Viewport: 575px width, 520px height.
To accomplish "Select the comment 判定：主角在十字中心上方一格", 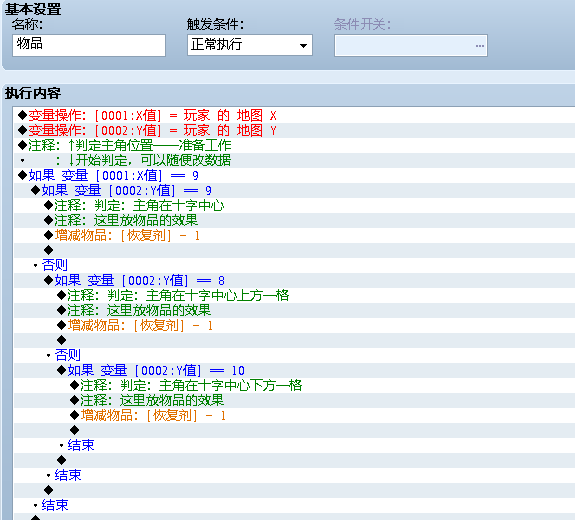I will click(173, 296).
